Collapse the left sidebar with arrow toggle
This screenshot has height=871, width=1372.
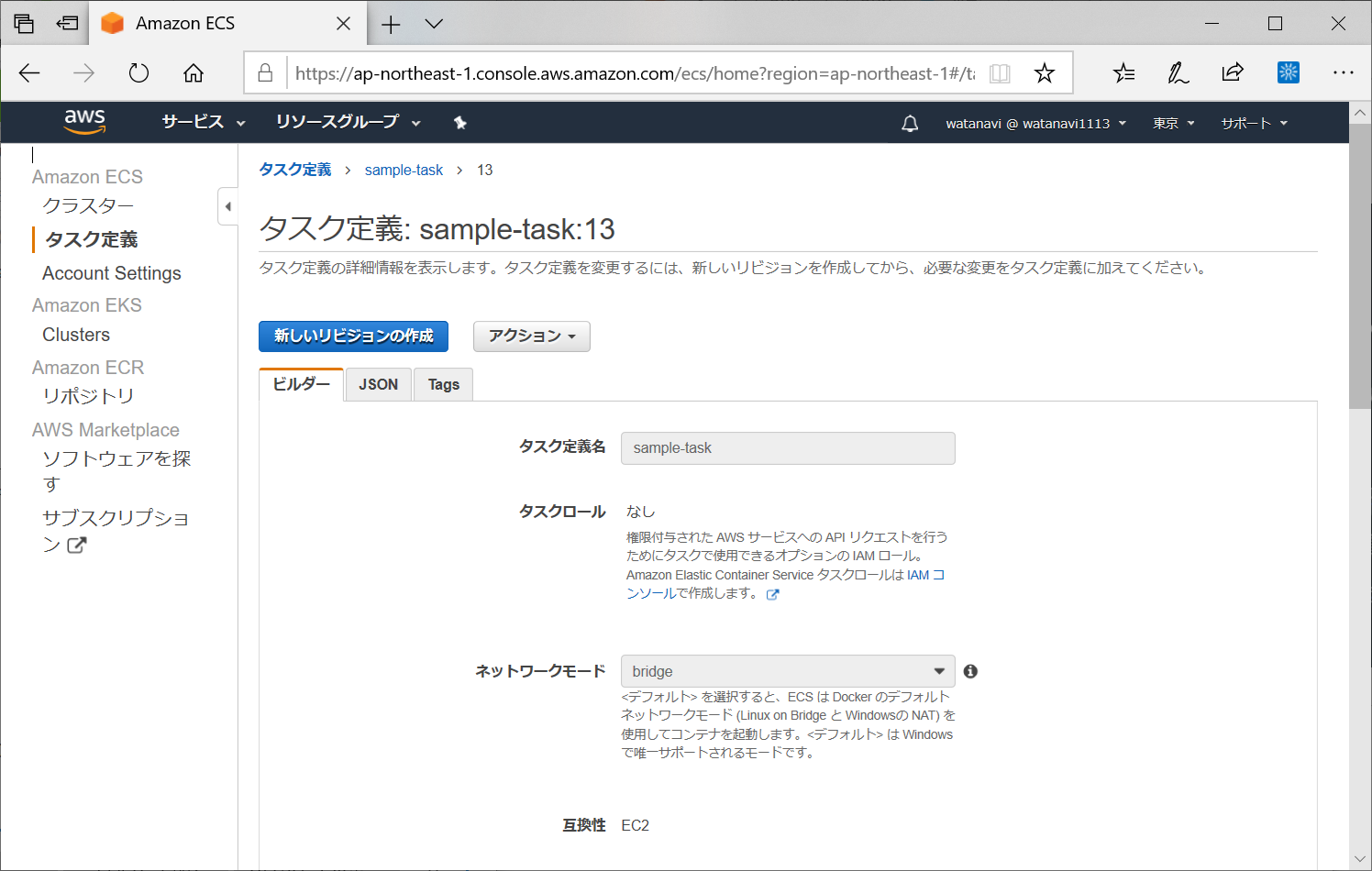(x=227, y=206)
